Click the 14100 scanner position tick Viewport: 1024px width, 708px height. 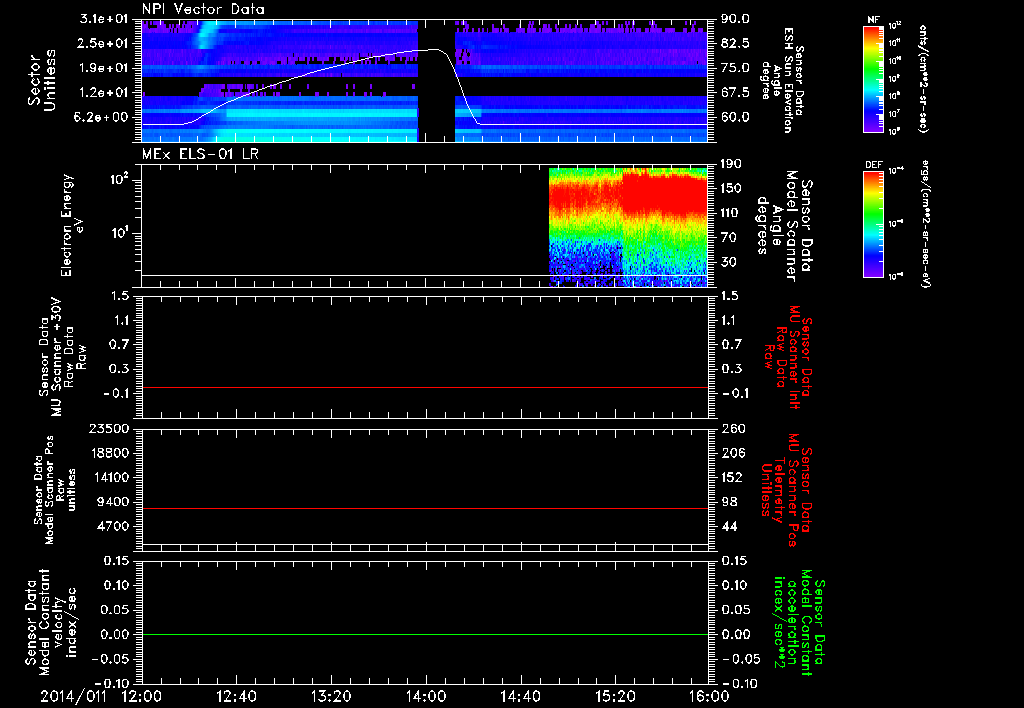coord(108,477)
